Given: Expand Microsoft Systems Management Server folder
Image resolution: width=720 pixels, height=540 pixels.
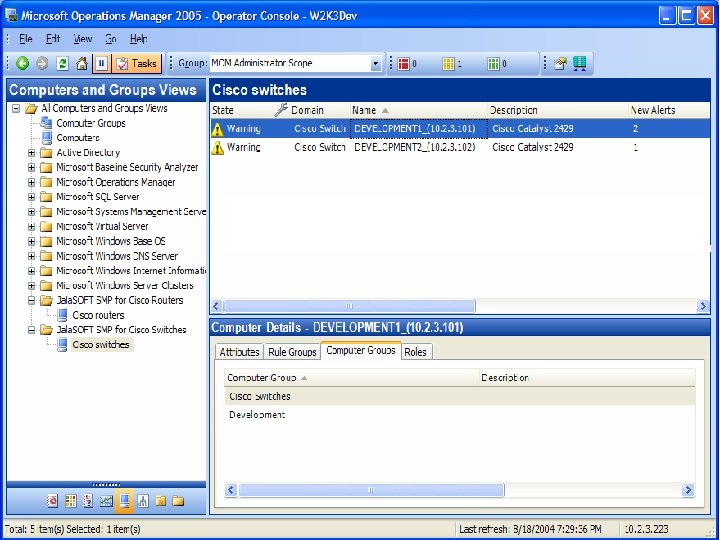Looking at the screenshot, I should 31,212.
